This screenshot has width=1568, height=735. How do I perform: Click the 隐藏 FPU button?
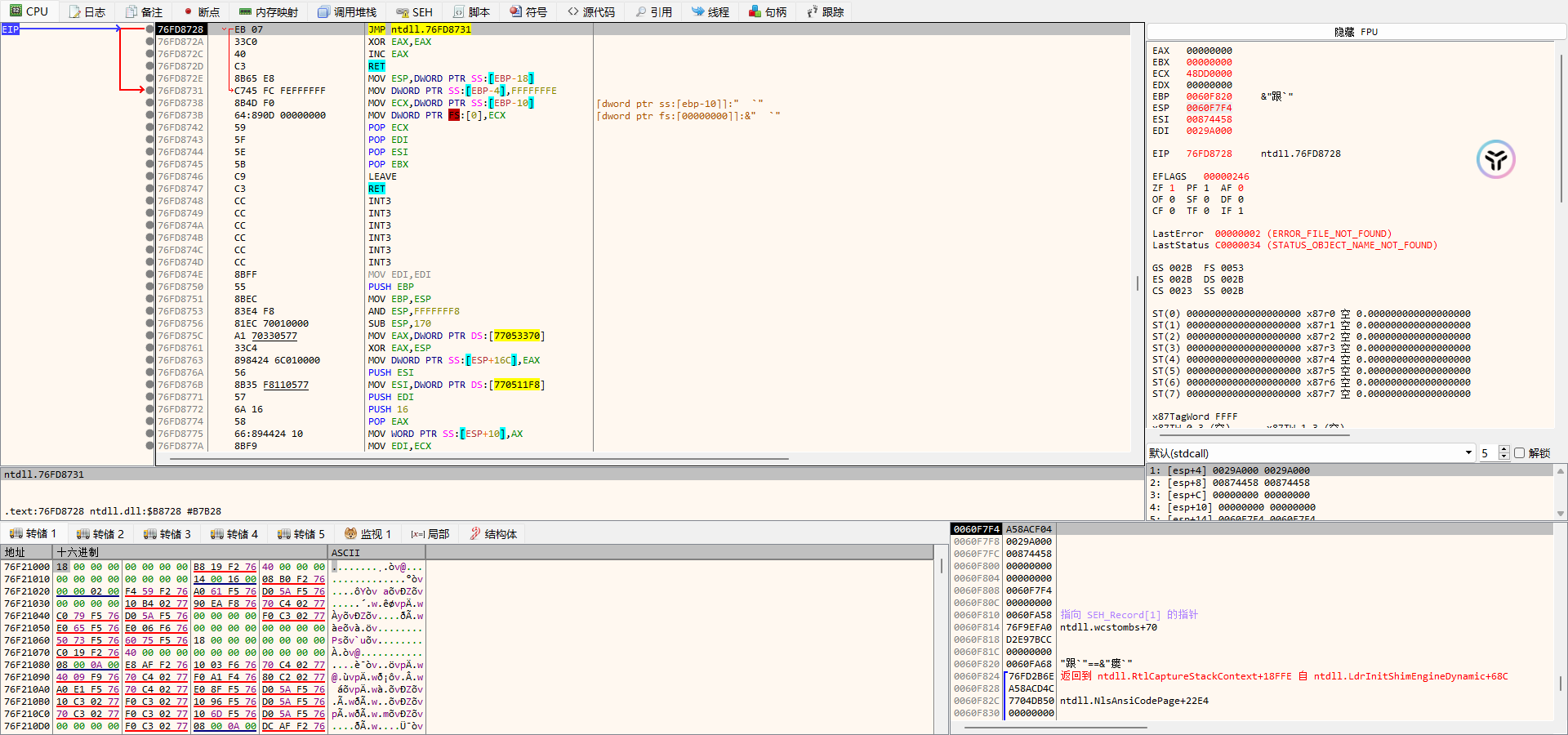point(1356,32)
